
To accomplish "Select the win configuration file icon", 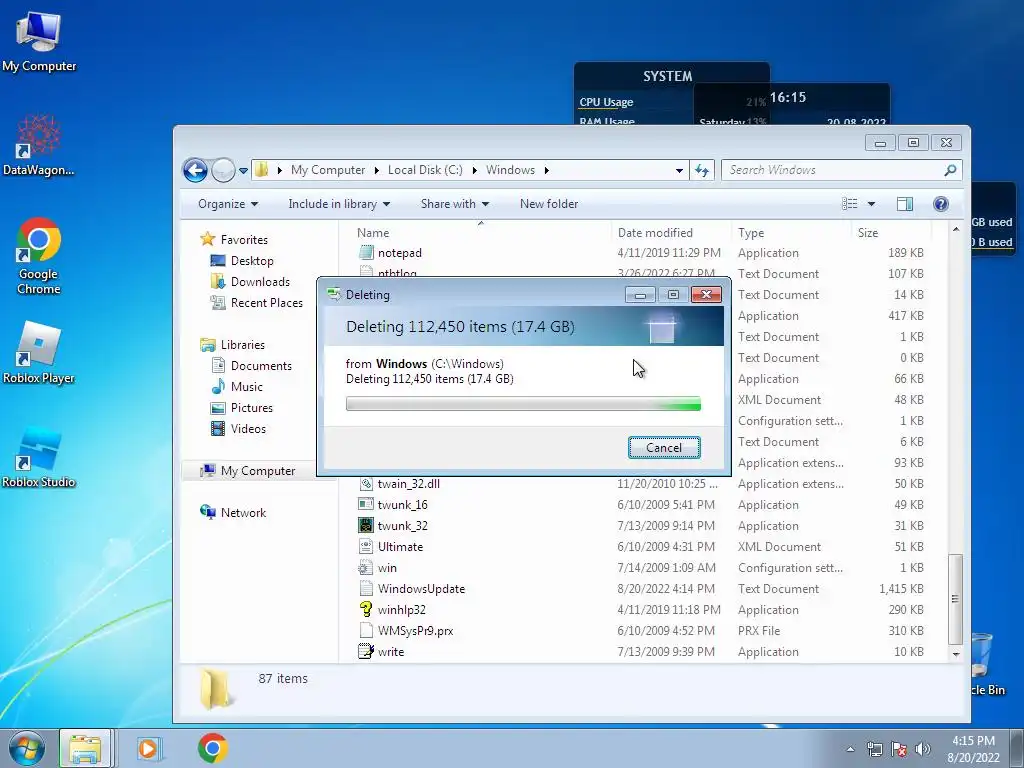I will [366, 568].
